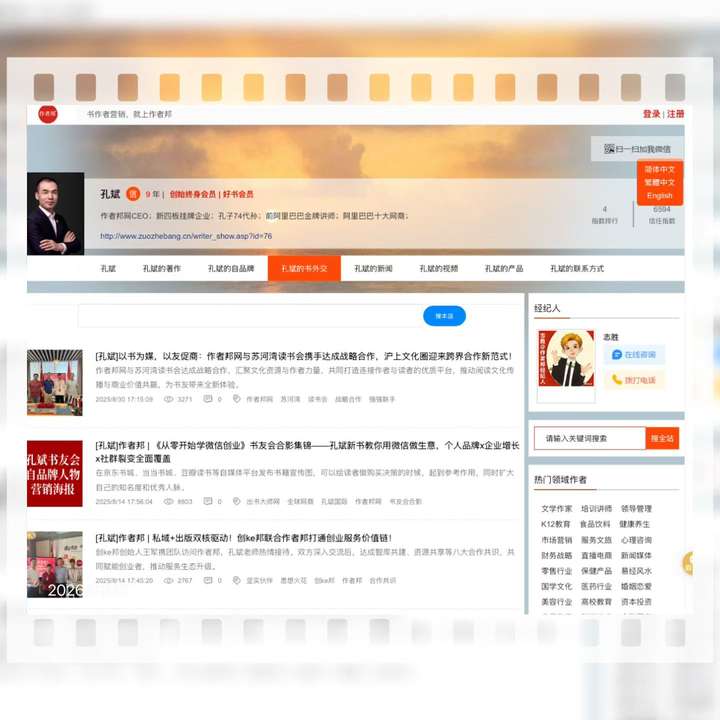Open the 孔斌的新闻 tab

[x=373, y=269]
